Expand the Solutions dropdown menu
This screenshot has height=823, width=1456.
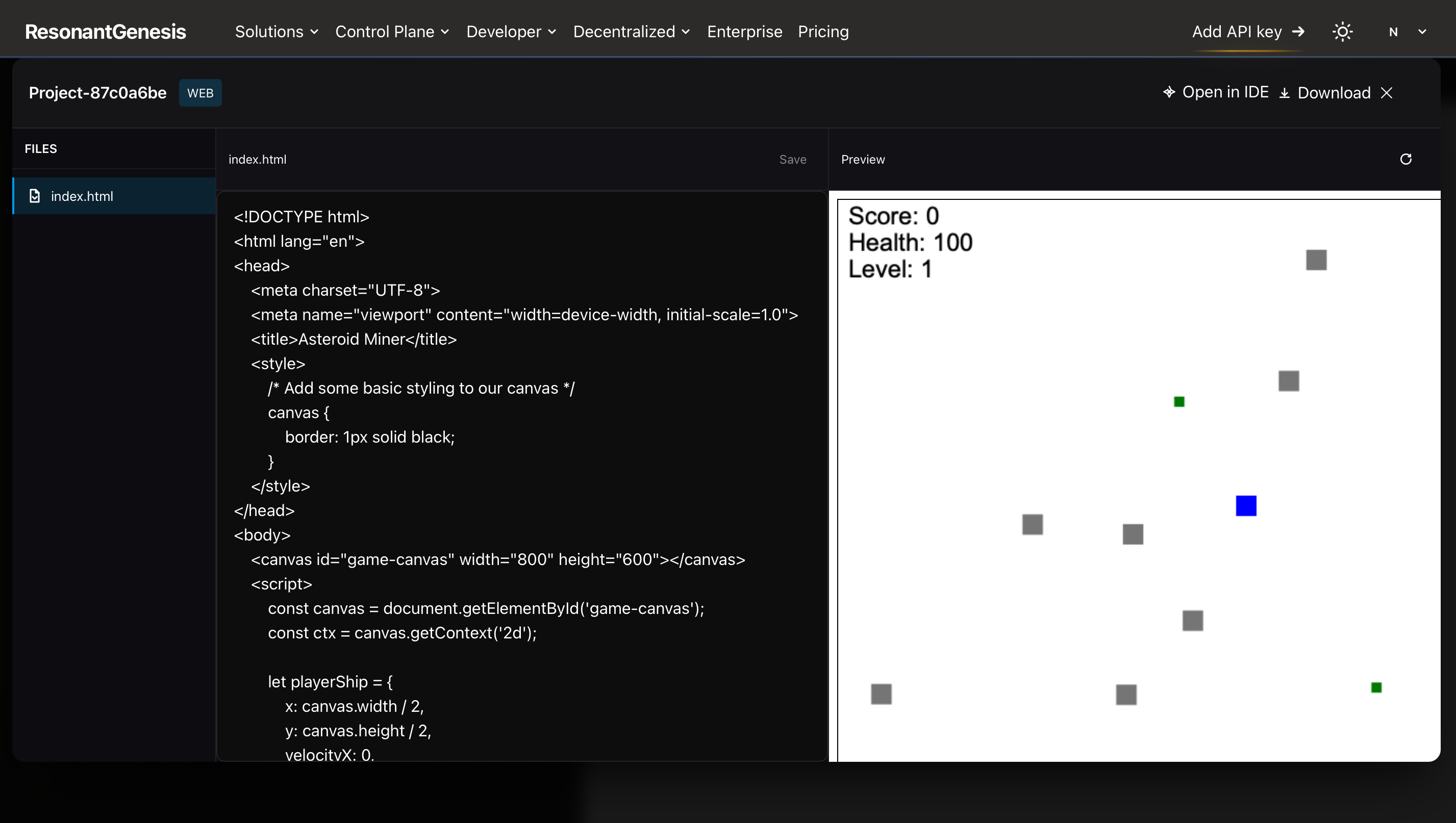point(277,32)
